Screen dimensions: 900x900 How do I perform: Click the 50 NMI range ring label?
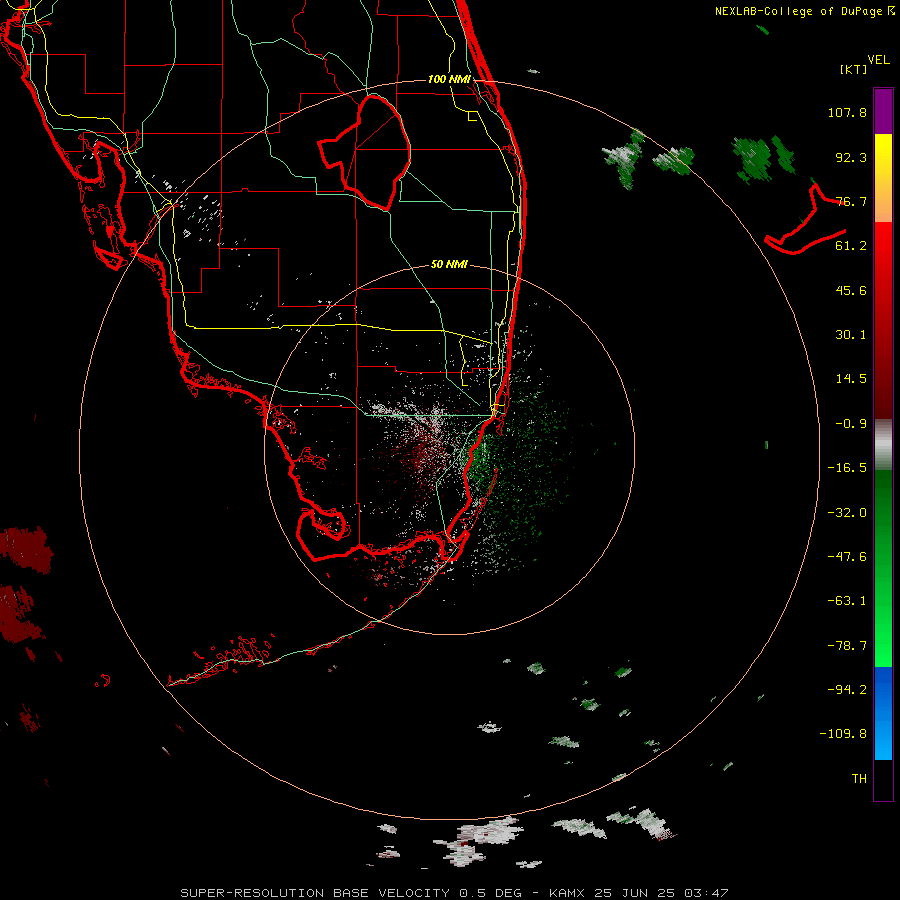[449, 265]
